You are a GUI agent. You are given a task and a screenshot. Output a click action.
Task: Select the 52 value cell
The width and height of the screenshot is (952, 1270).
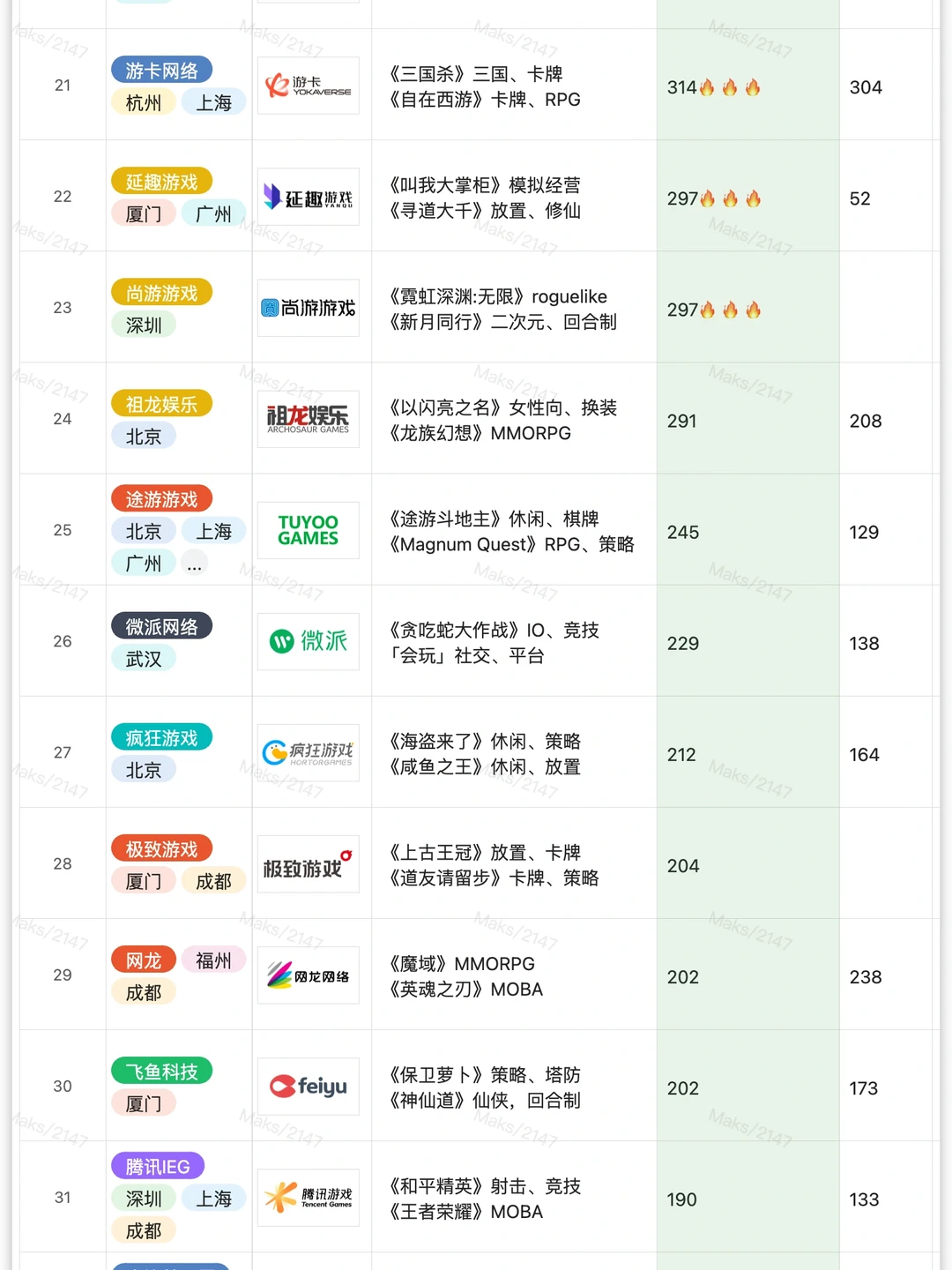coord(886,196)
